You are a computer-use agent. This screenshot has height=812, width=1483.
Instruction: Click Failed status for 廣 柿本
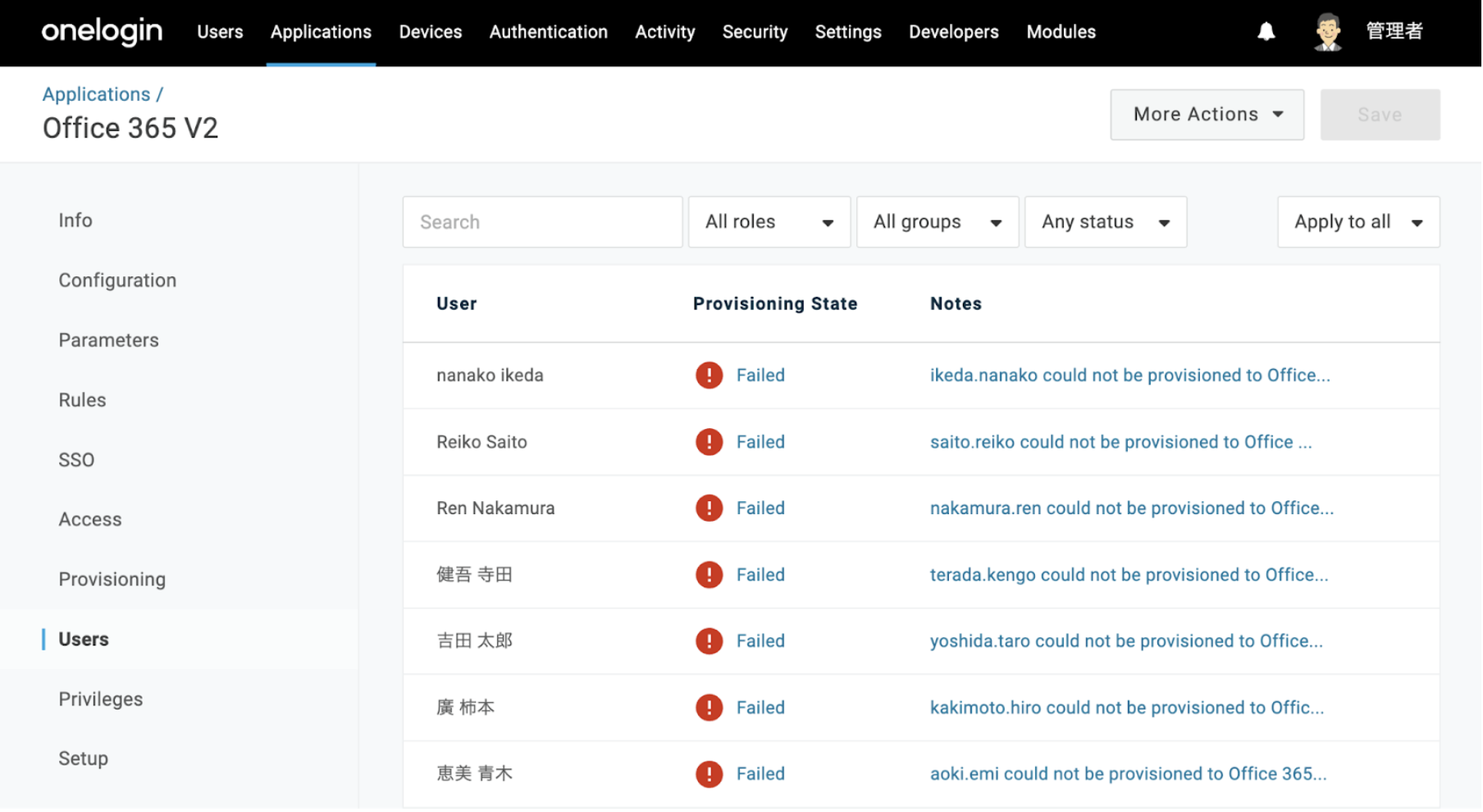point(761,708)
